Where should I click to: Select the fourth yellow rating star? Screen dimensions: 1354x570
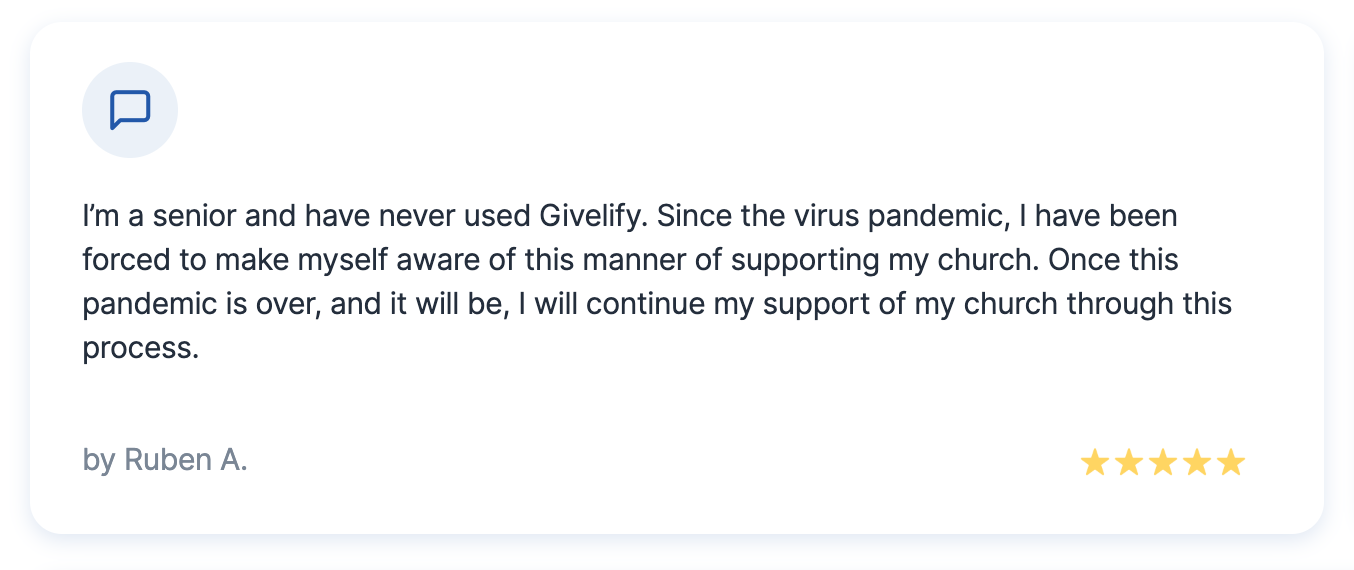pos(1197,462)
